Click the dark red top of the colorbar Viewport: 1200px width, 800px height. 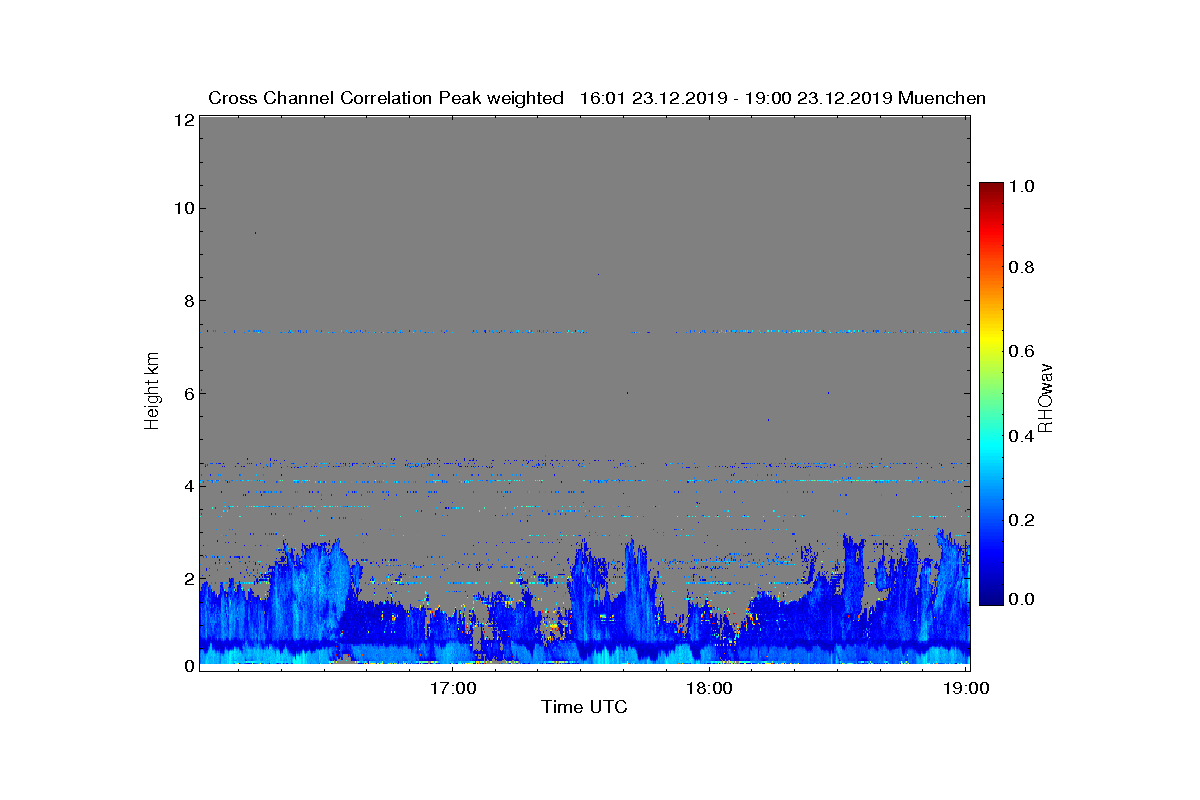[991, 190]
